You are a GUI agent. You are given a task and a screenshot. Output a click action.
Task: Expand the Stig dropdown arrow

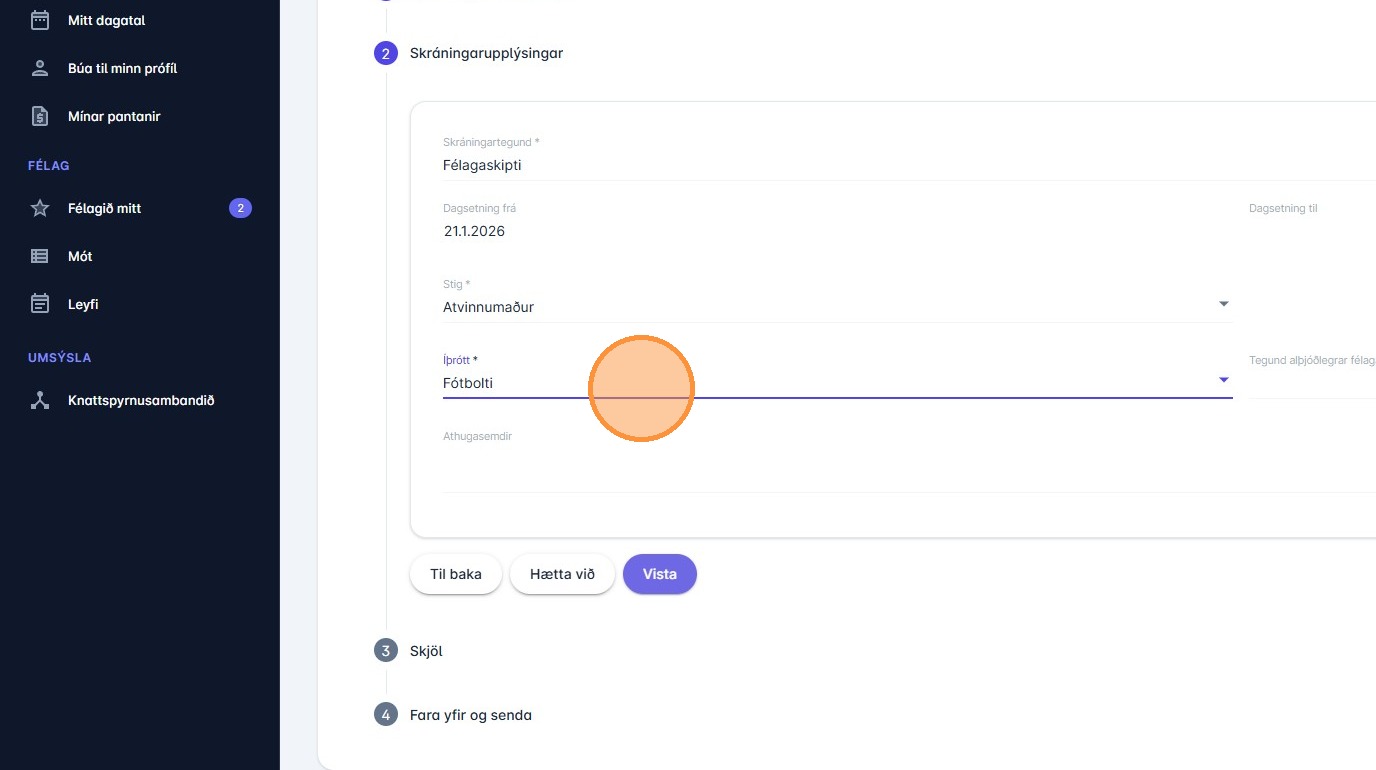tap(1223, 304)
